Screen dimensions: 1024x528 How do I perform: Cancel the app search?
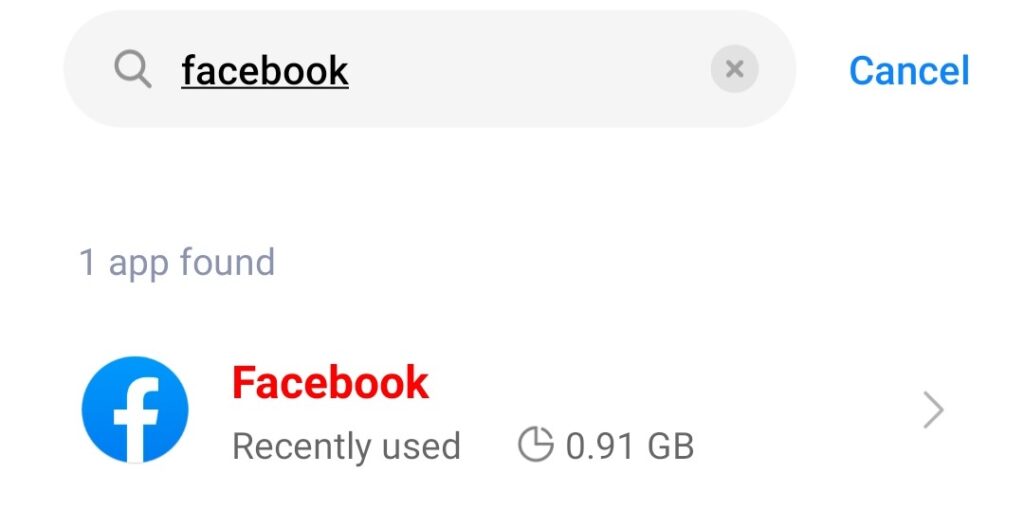(x=908, y=70)
